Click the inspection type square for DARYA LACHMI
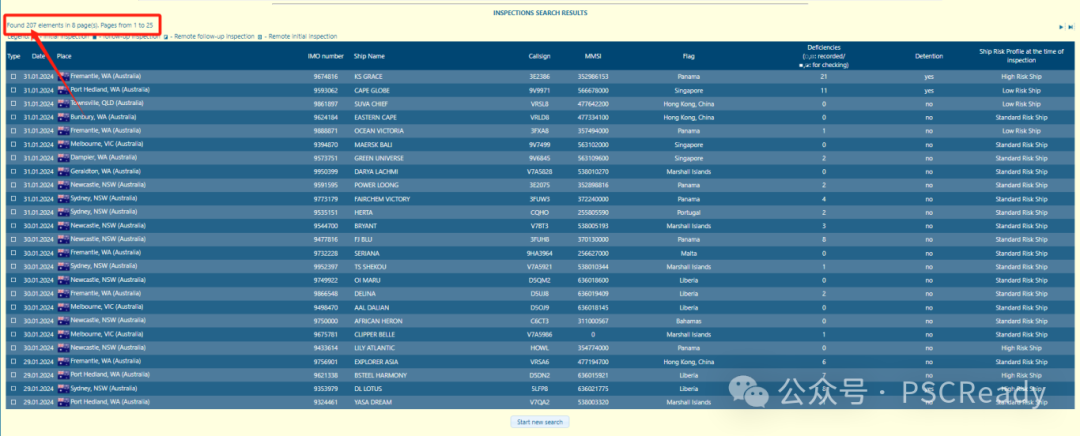 click(13, 172)
